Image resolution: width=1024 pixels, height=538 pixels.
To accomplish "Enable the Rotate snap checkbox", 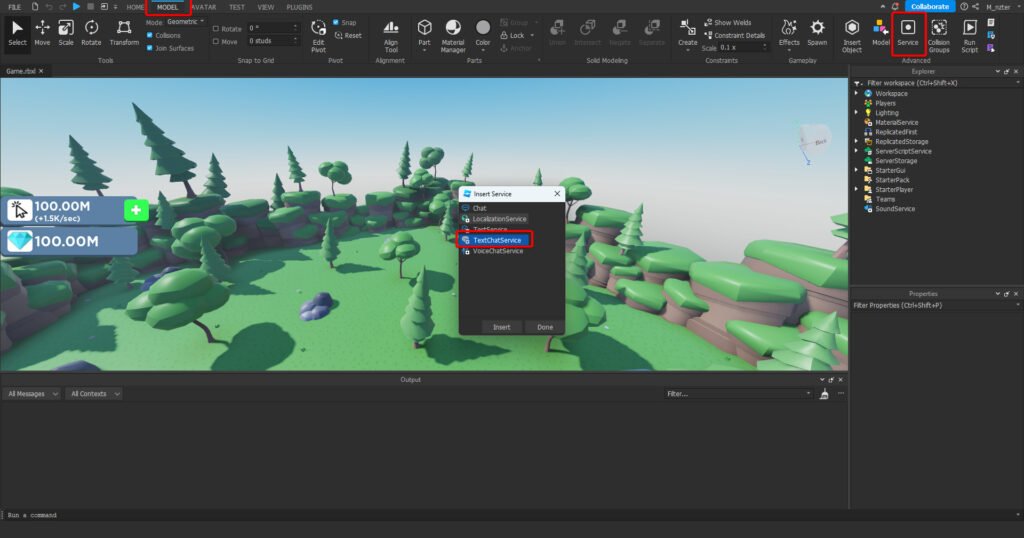I will coord(216,29).
